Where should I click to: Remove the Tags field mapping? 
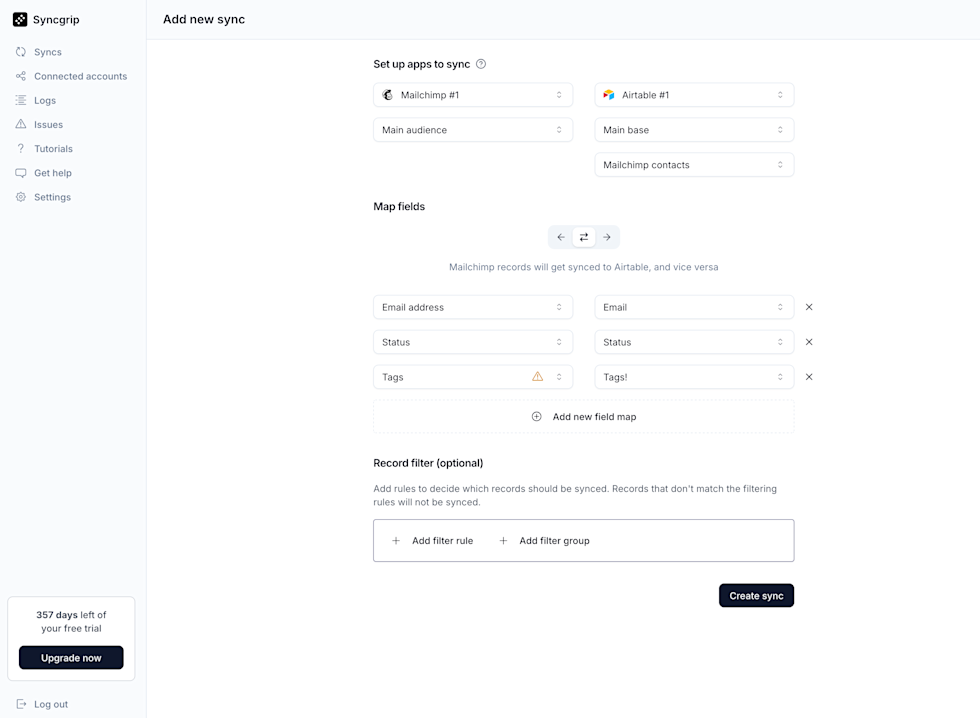tap(809, 377)
